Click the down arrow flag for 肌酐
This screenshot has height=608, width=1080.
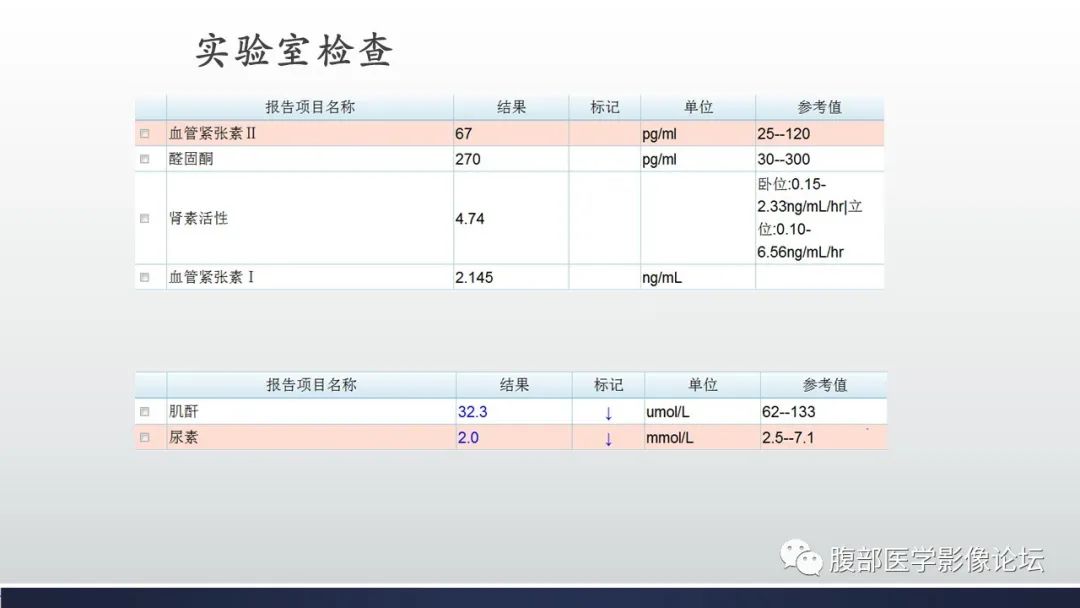[608, 412]
